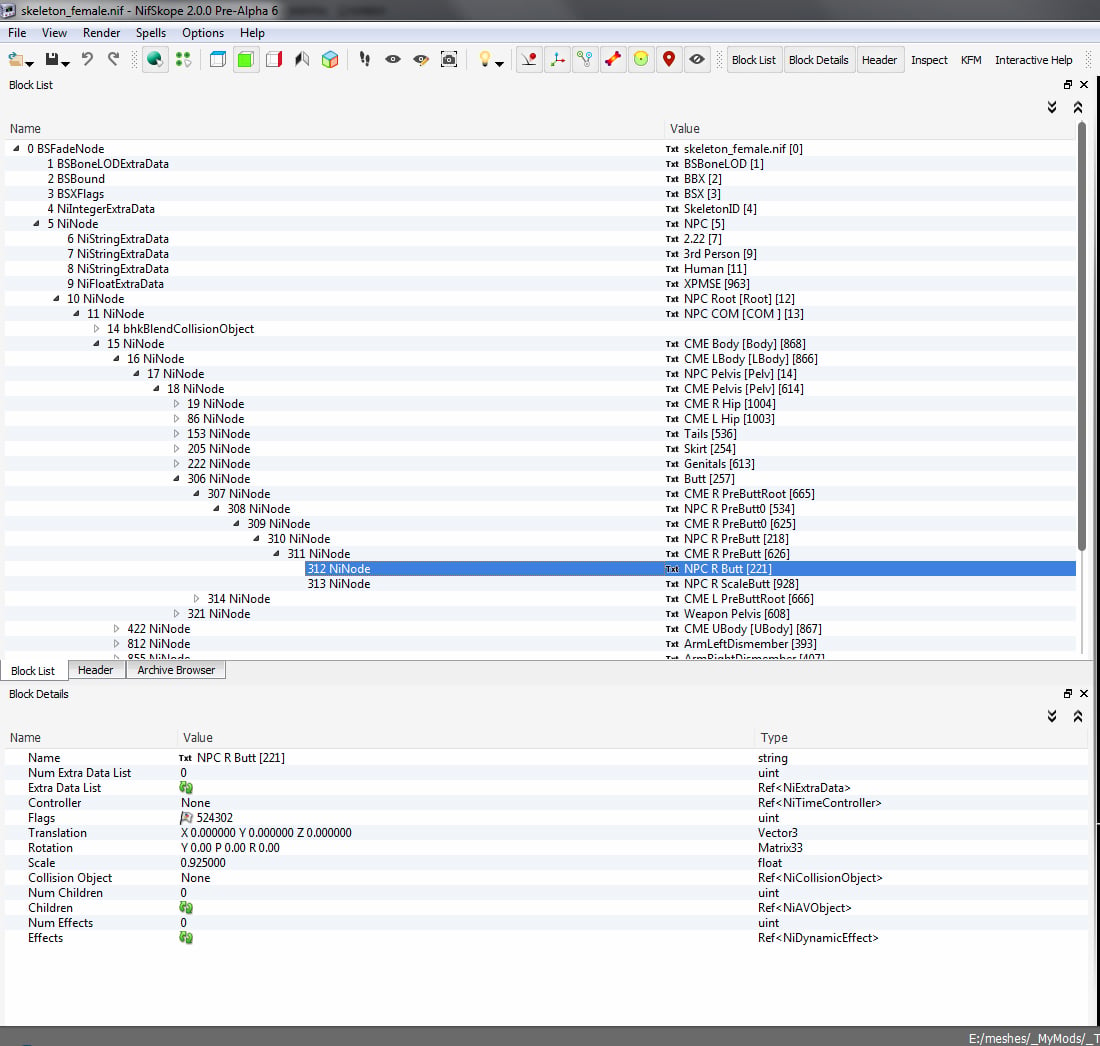The image size is (1100, 1046).
Task: Collapse the 5 NiNode tree node
Action: point(36,224)
